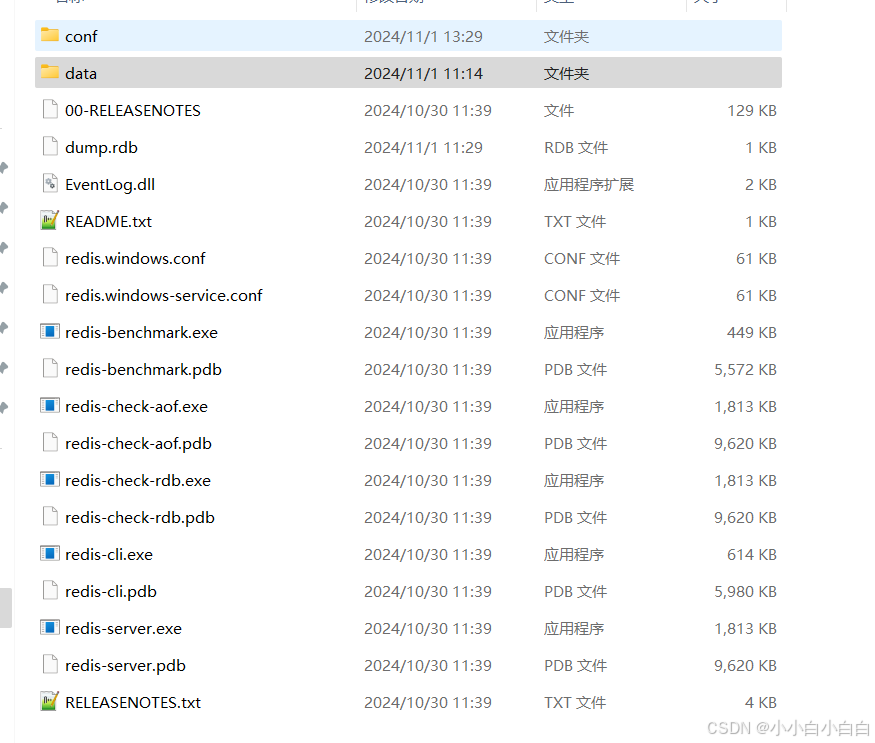The height and width of the screenshot is (743, 875).
Task: Click the redis.windows.conf file icon
Action: 50,257
